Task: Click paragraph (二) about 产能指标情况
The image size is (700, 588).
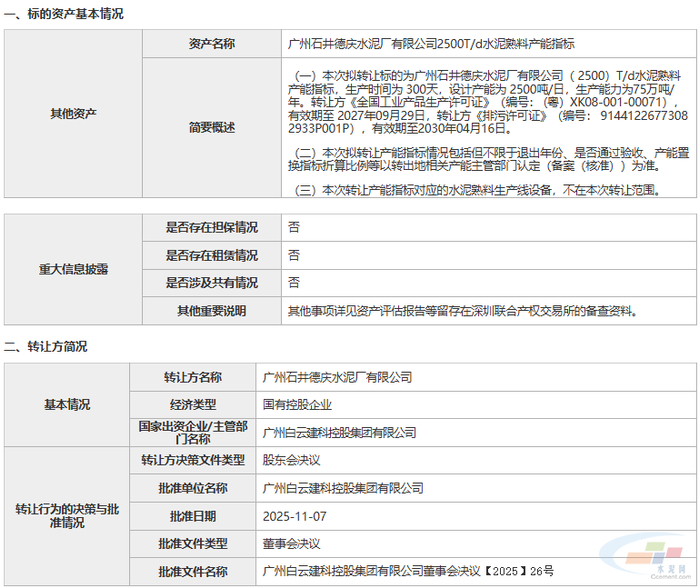Action: click(x=489, y=159)
